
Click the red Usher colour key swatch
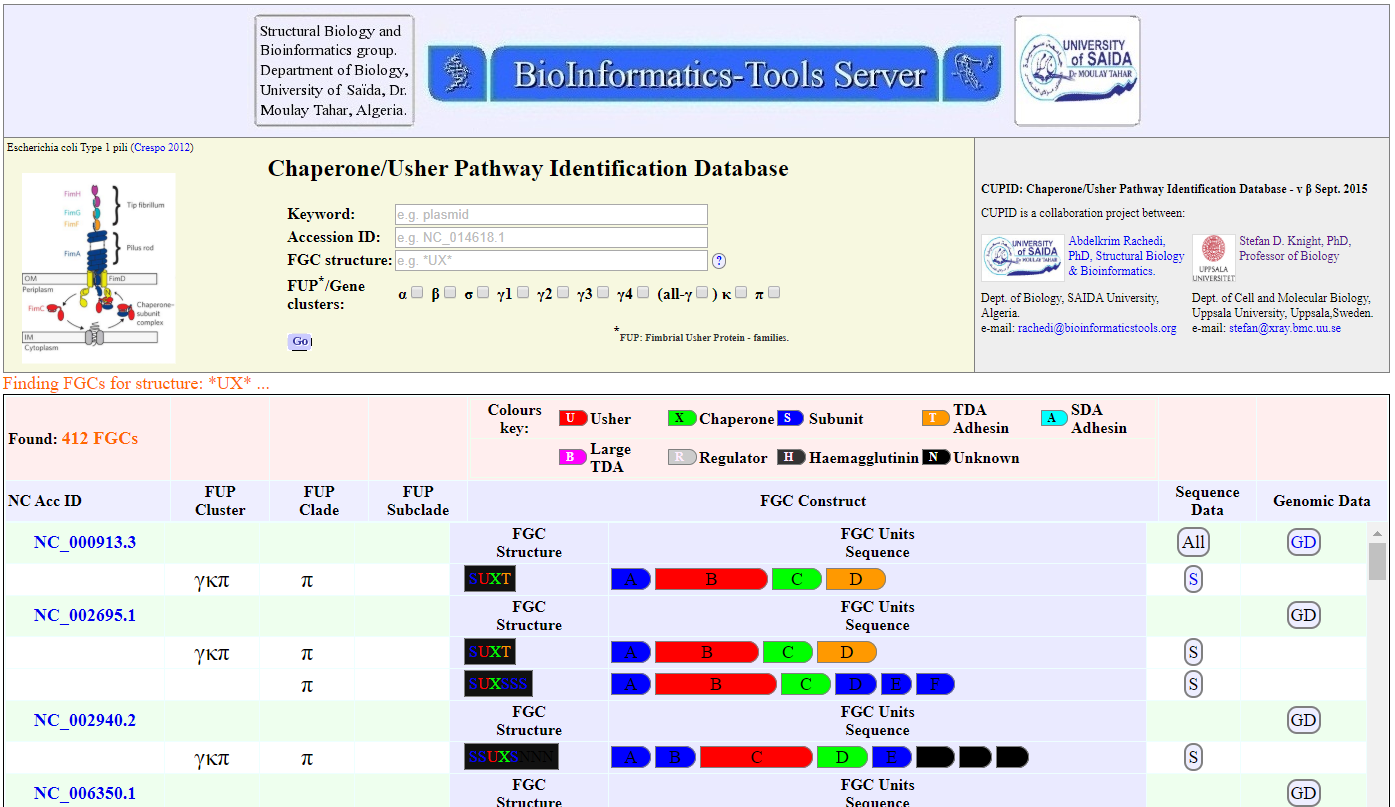[573, 419]
